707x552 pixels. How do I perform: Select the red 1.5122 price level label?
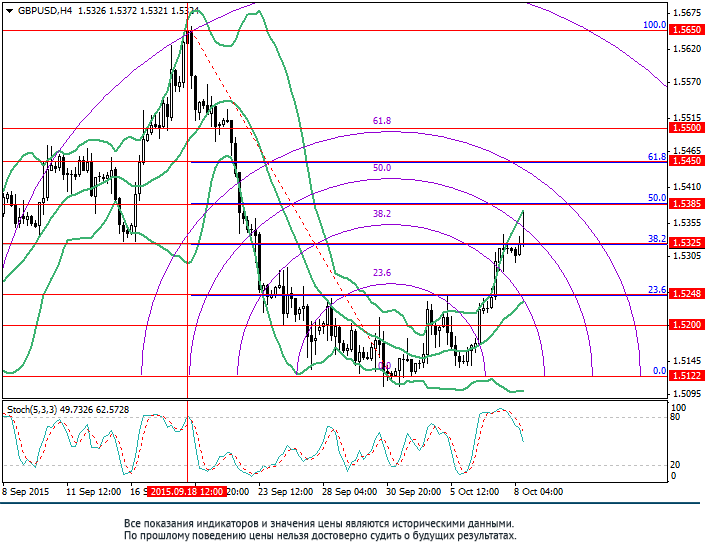click(687, 376)
